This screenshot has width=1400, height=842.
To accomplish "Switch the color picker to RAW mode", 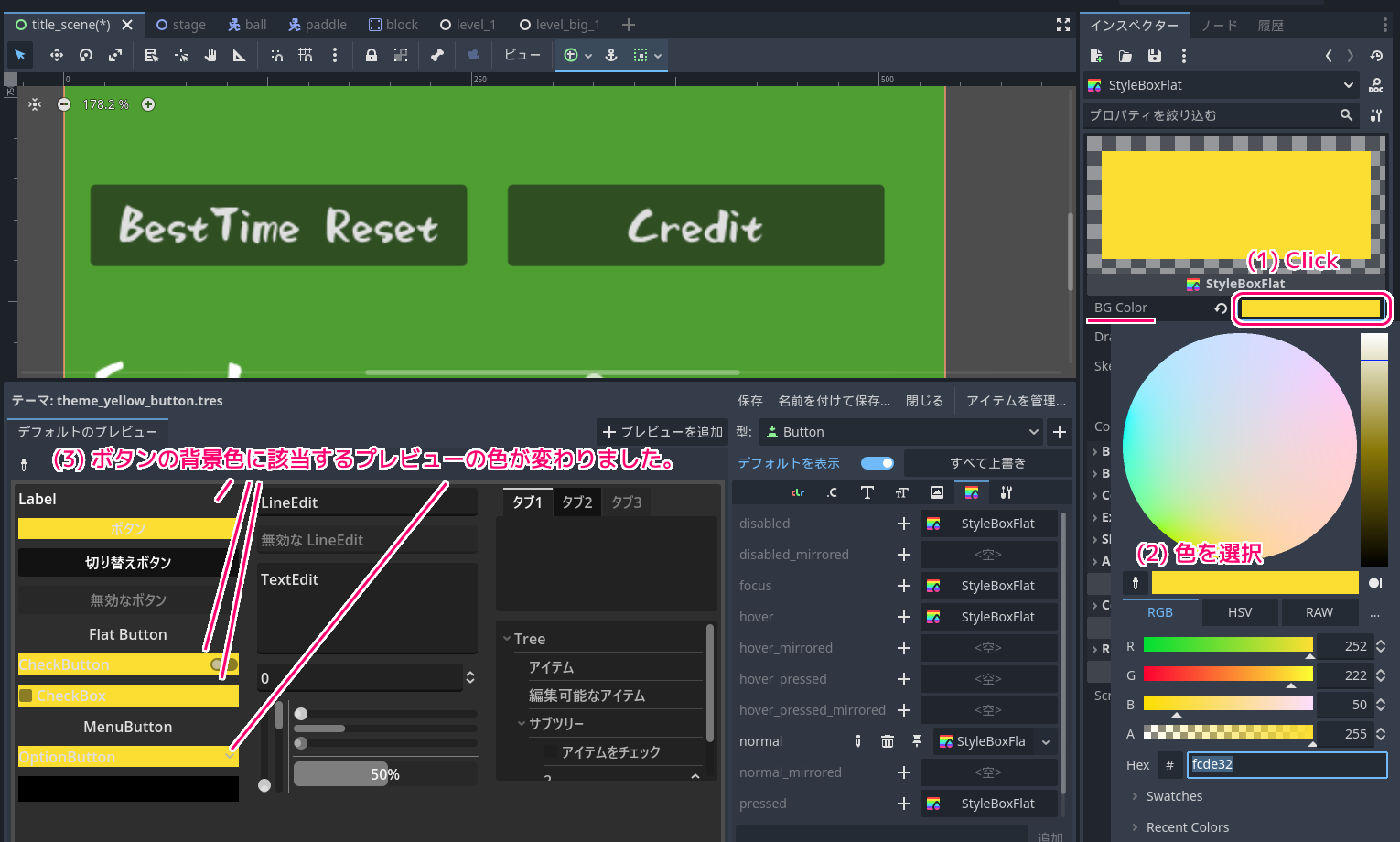I will pos(1319,612).
